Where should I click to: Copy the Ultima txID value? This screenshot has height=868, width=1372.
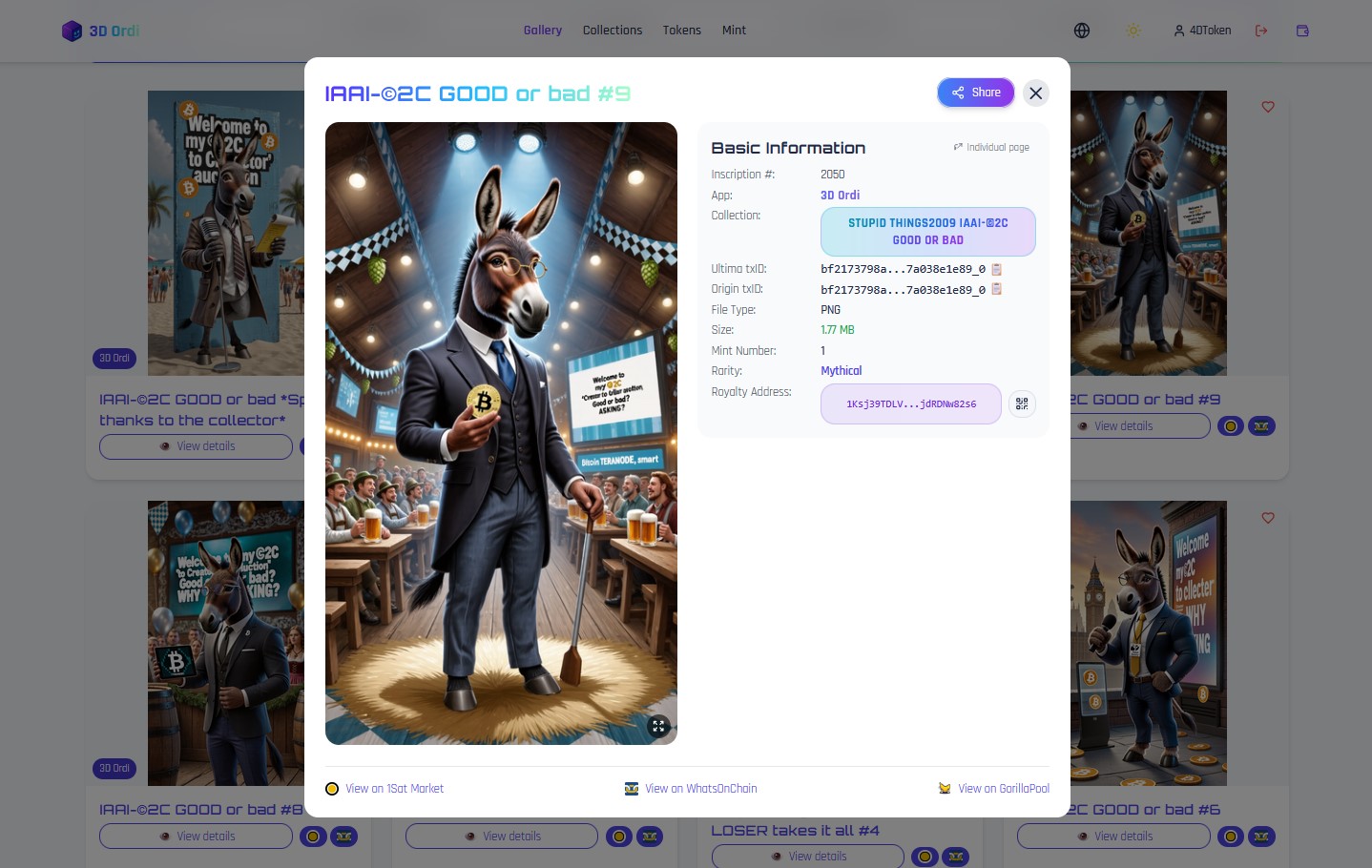[x=996, y=269]
